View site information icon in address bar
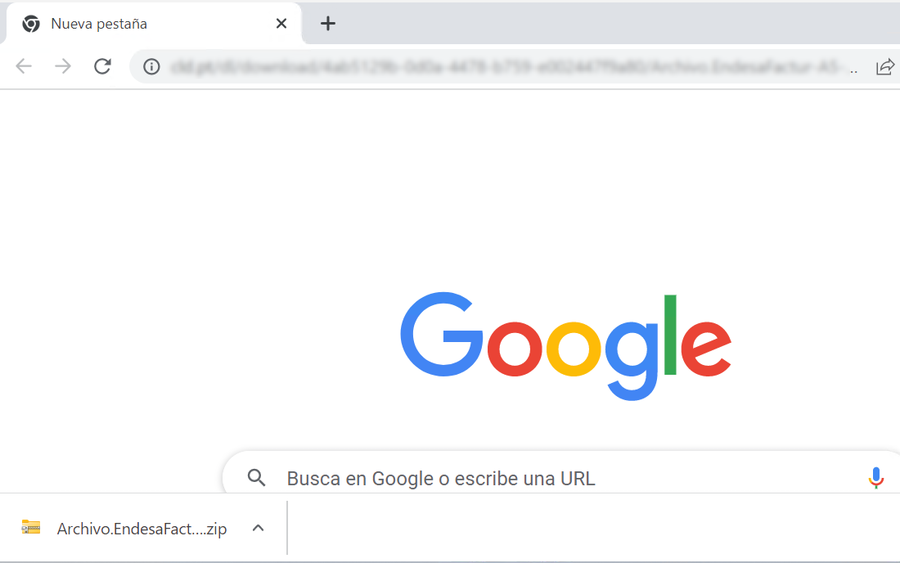This screenshot has height=563, width=900. pos(152,67)
